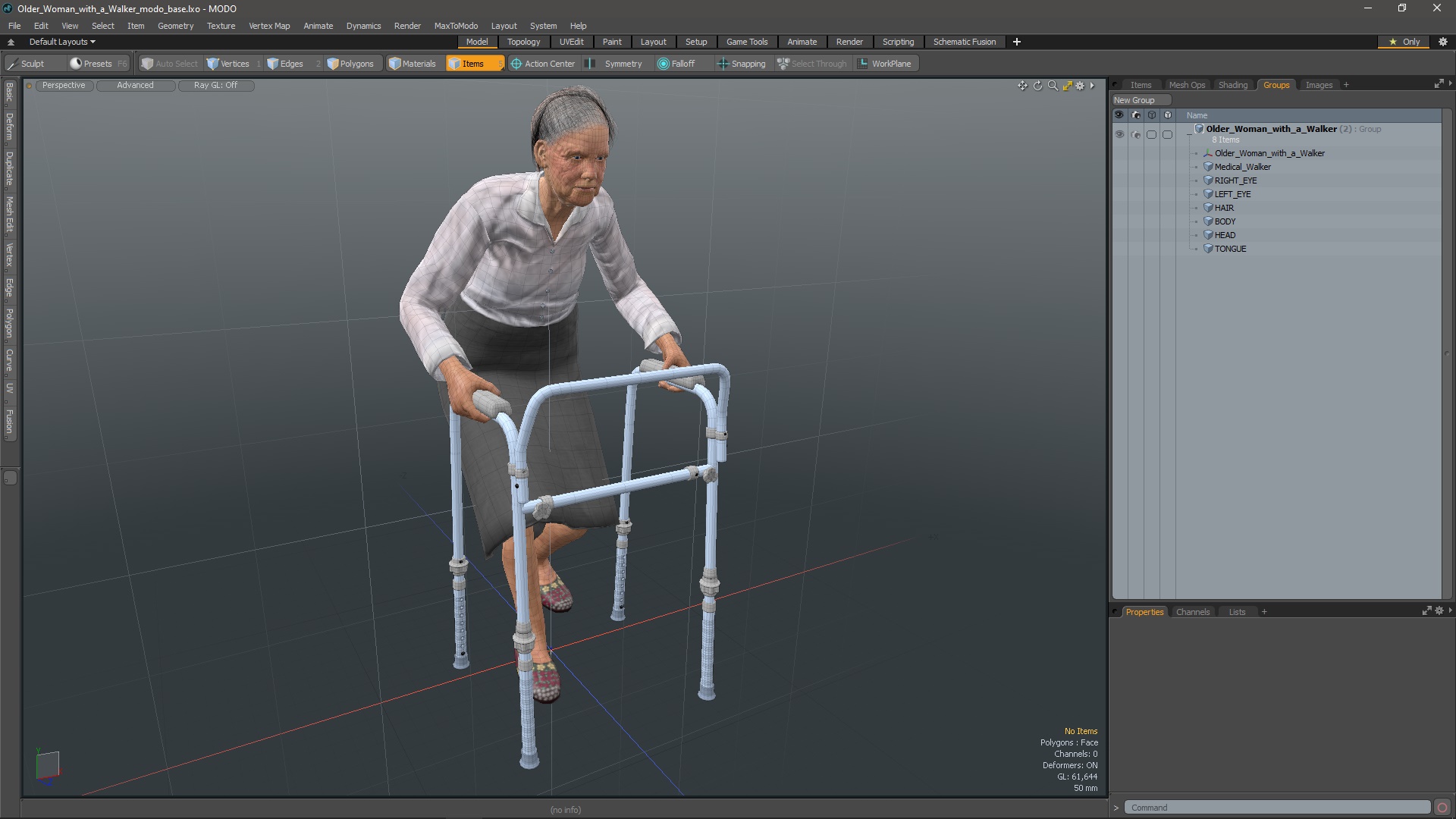Select the RIGHT_EYE mesh item
Screen dimensions: 1456x819
pos(1235,180)
